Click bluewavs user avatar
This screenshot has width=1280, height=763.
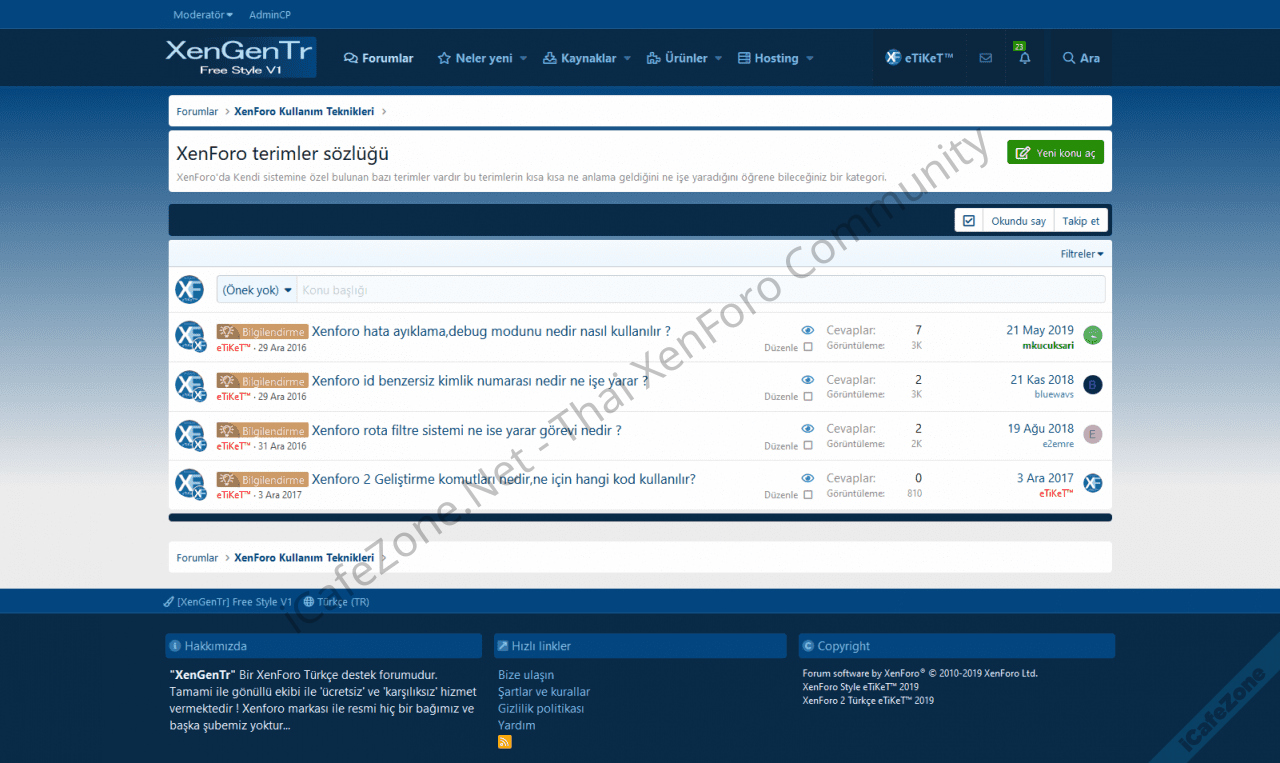1093,385
